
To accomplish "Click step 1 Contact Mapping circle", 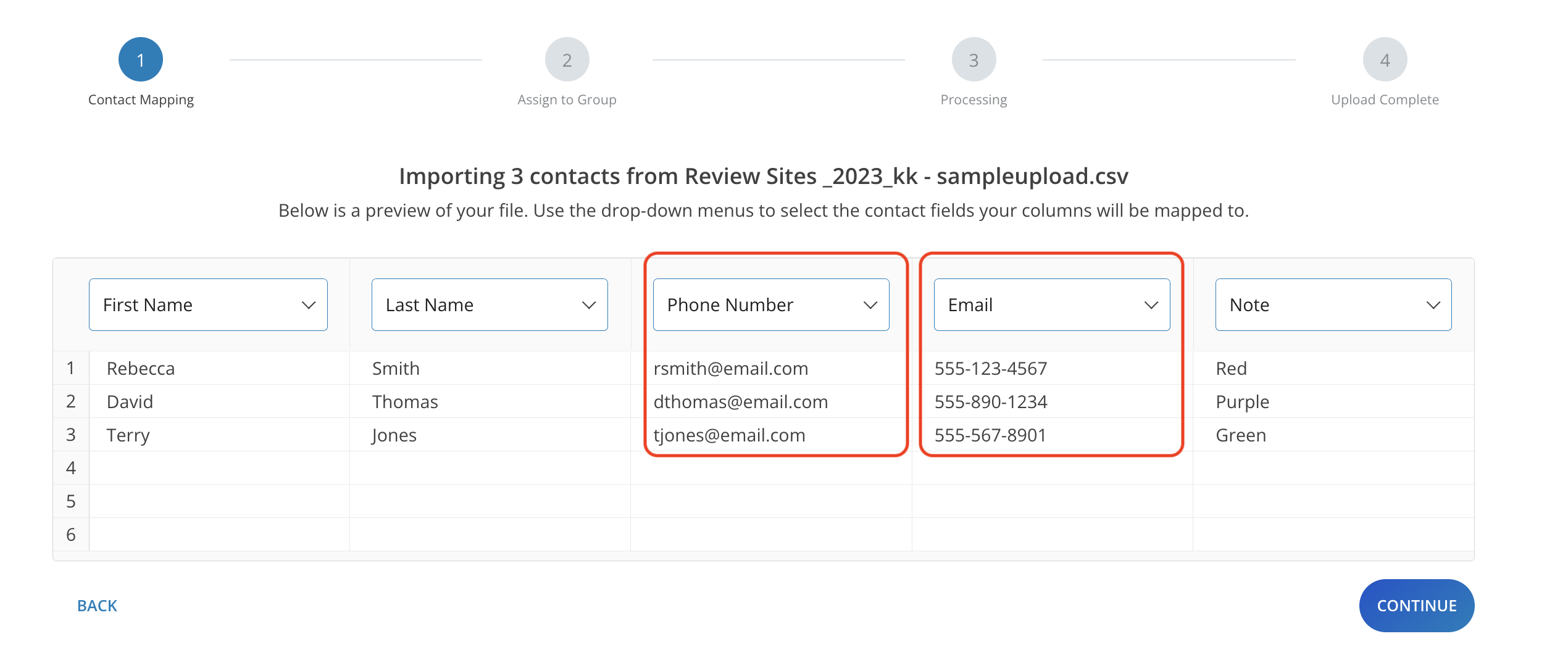I will click(x=141, y=60).
